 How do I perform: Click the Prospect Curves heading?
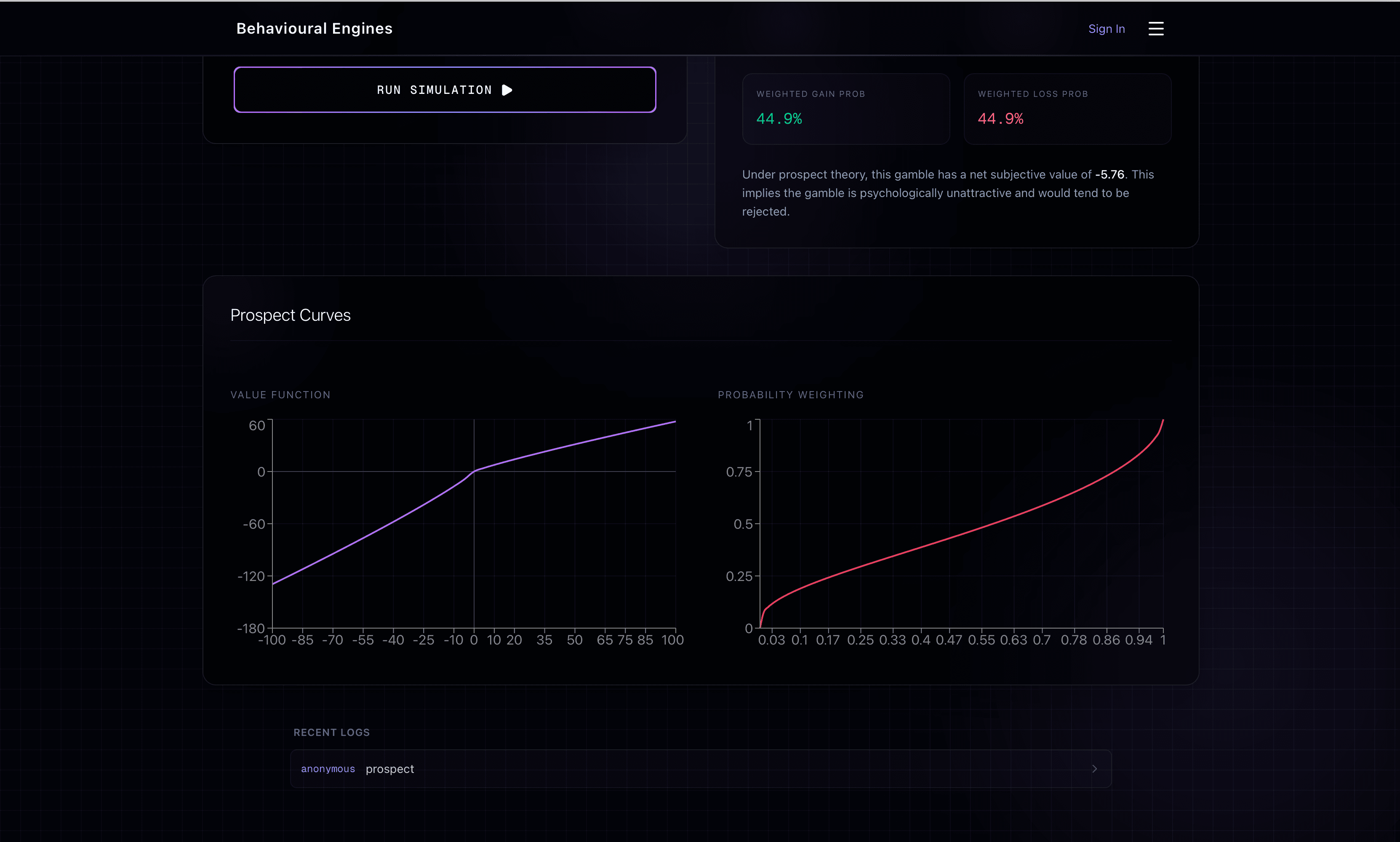click(x=291, y=315)
